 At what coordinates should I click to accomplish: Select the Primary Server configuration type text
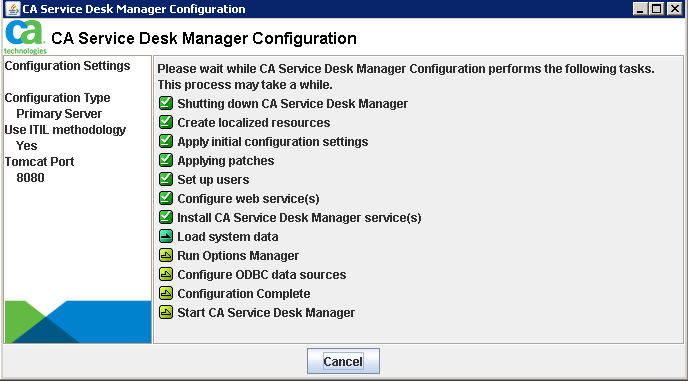59,114
